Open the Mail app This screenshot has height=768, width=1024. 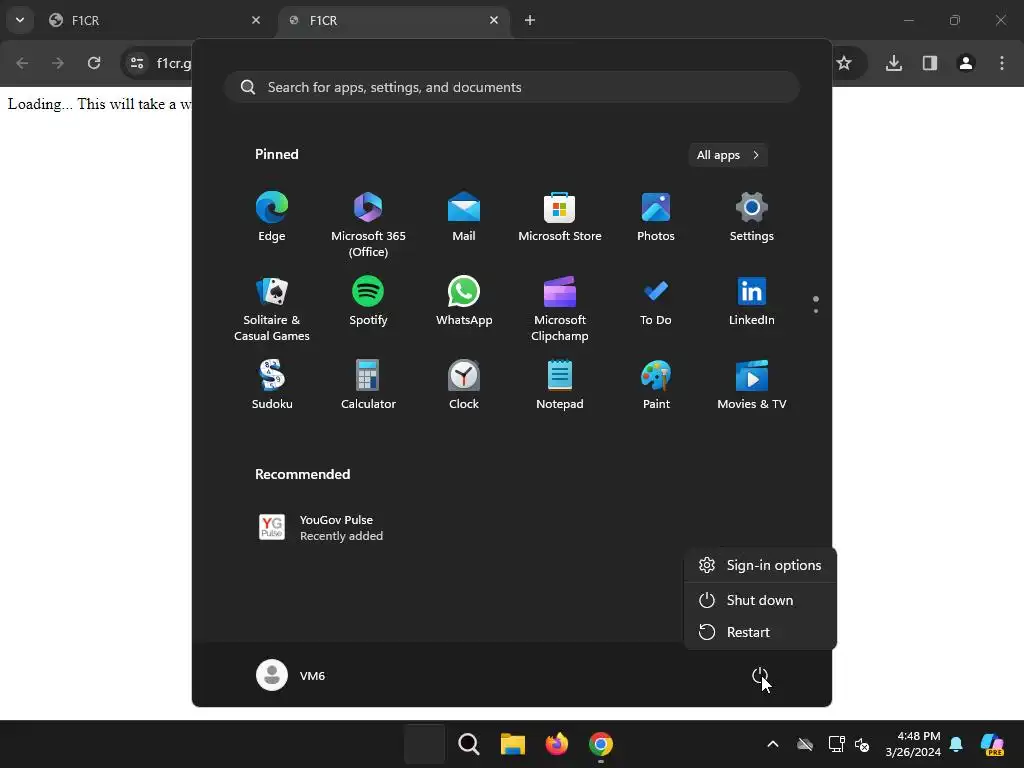point(464,217)
